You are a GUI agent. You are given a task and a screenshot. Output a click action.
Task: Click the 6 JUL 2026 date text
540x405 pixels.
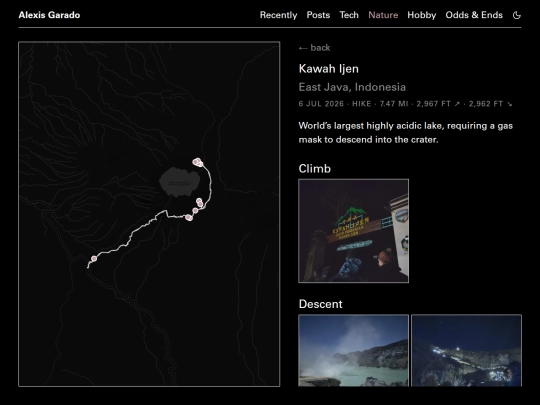pyautogui.click(x=321, y=104)
